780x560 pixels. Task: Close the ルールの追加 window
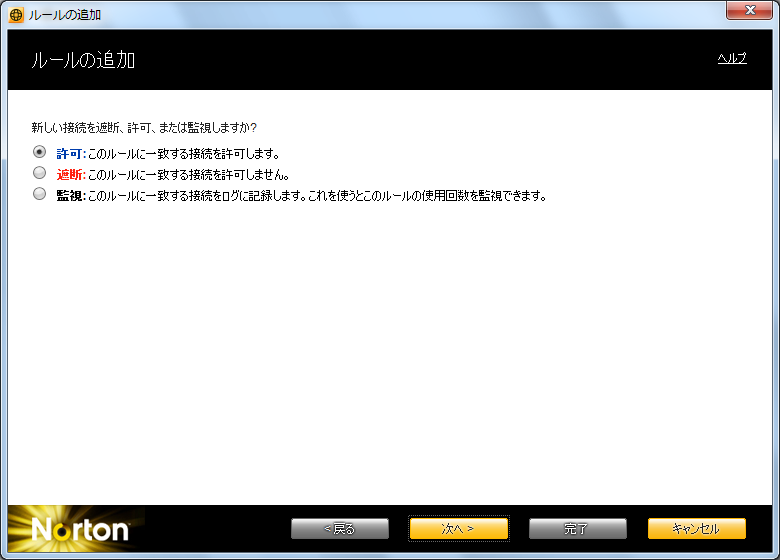[x=749, y=12]
